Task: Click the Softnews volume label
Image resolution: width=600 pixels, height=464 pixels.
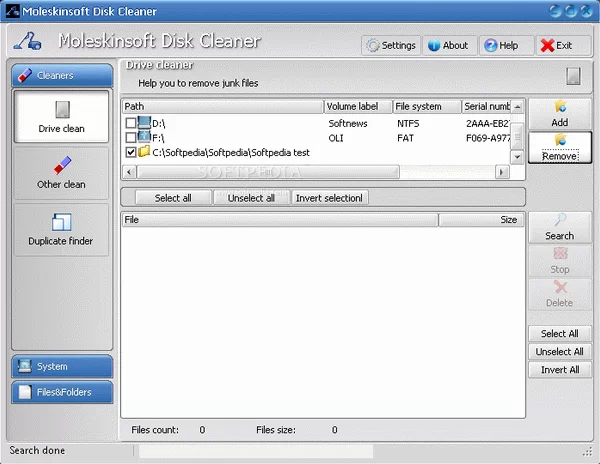Action: [x=348, y=123]
